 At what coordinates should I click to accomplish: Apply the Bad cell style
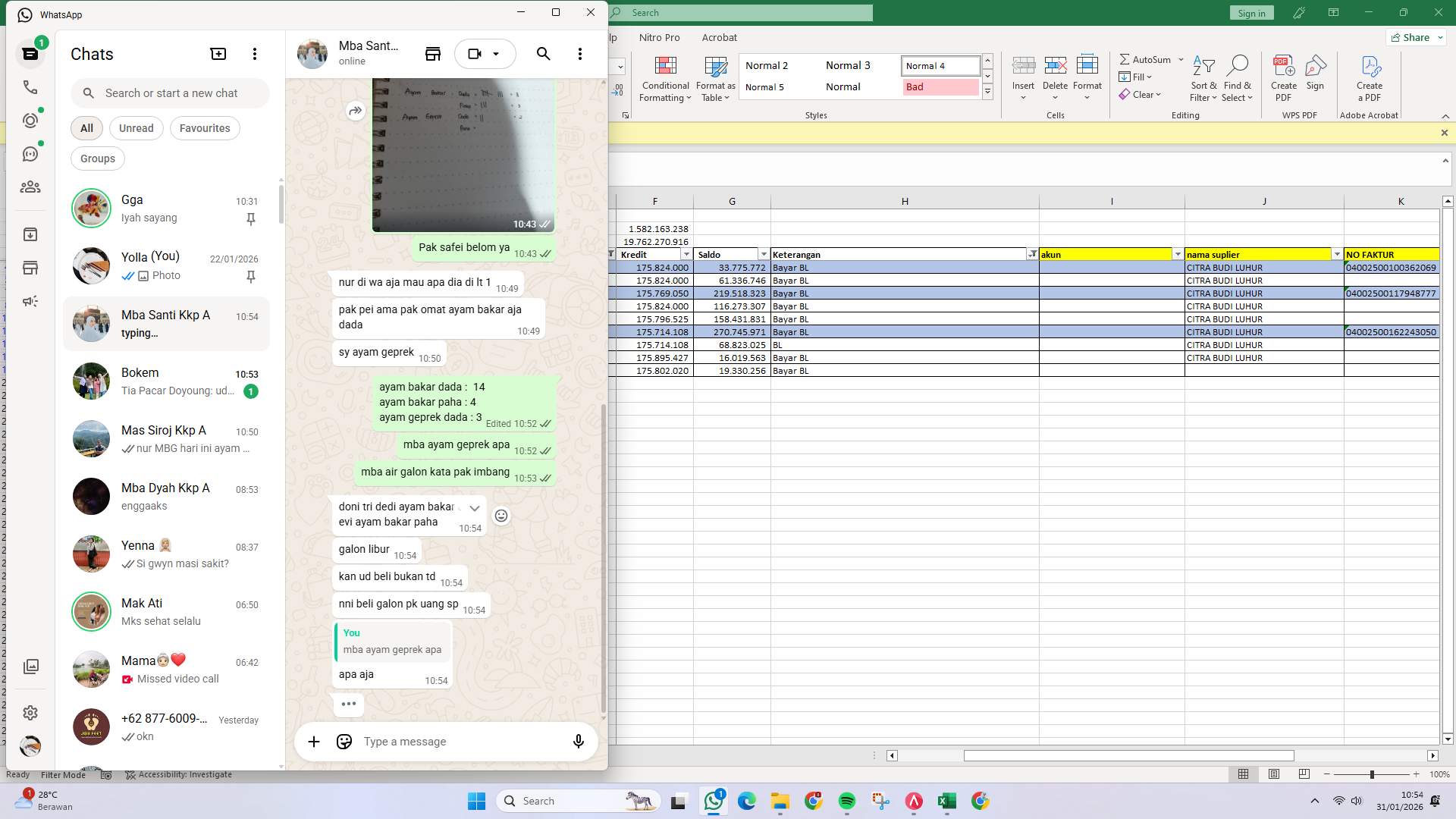940,86
